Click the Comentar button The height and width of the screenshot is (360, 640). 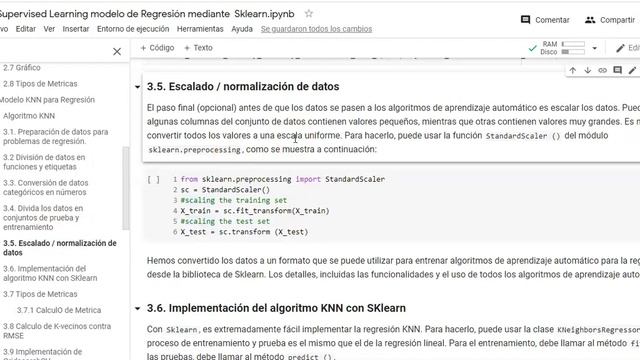(545, 20)
